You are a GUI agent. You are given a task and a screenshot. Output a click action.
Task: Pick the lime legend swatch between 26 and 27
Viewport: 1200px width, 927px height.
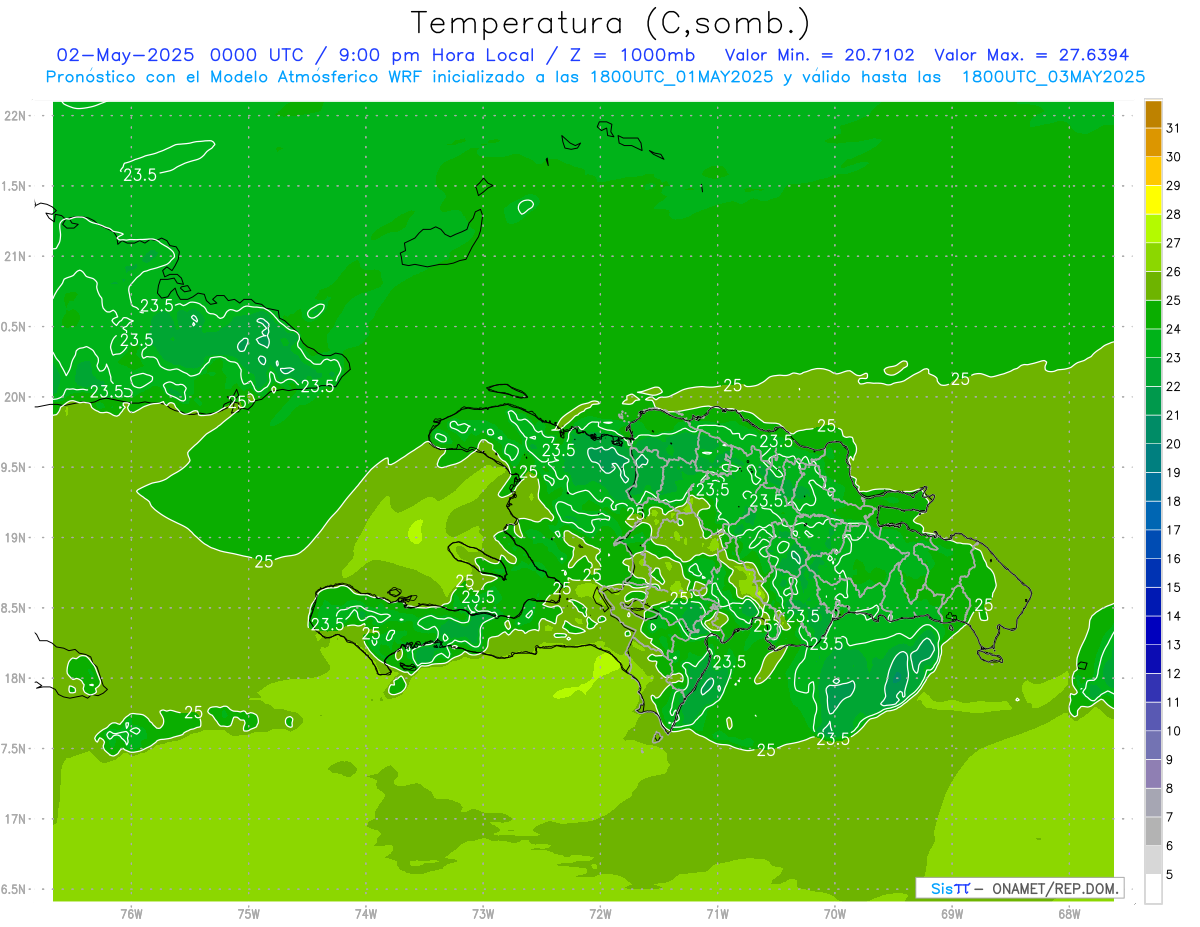[1153, 258]
